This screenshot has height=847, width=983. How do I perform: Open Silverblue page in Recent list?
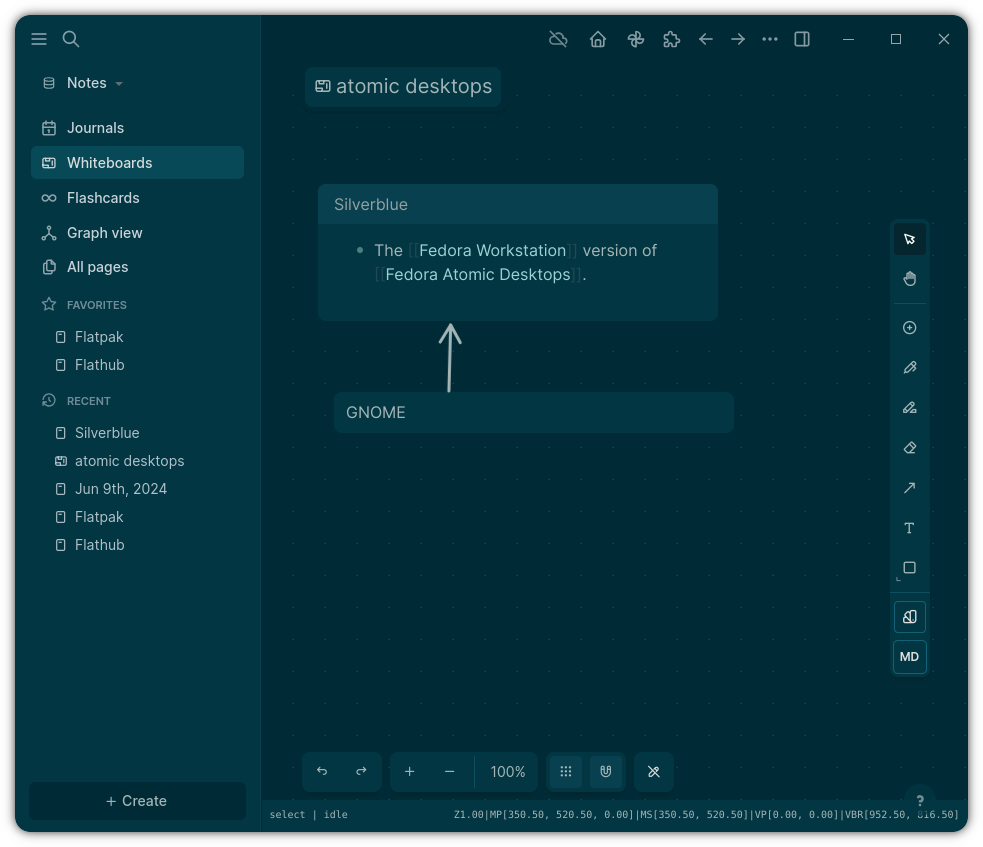tap(107, 433)
